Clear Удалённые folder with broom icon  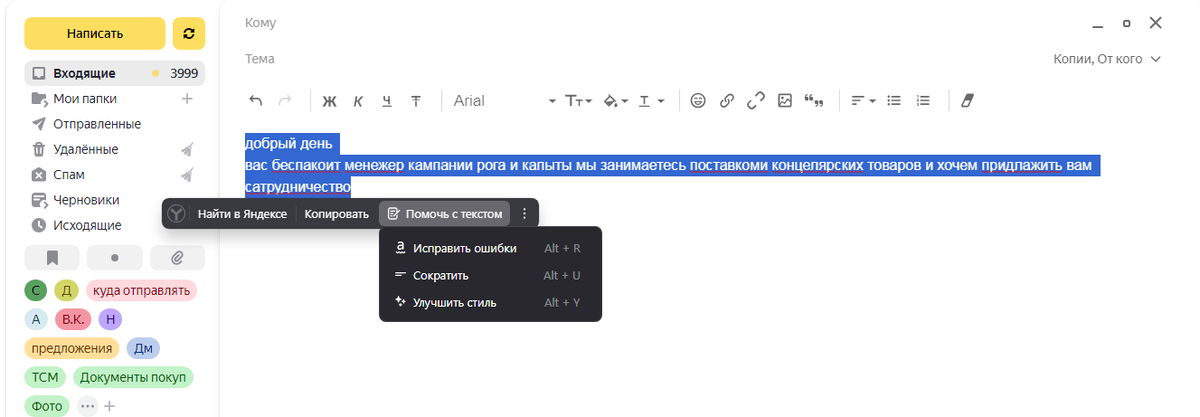pyautogui.click(x=186, y=149)
